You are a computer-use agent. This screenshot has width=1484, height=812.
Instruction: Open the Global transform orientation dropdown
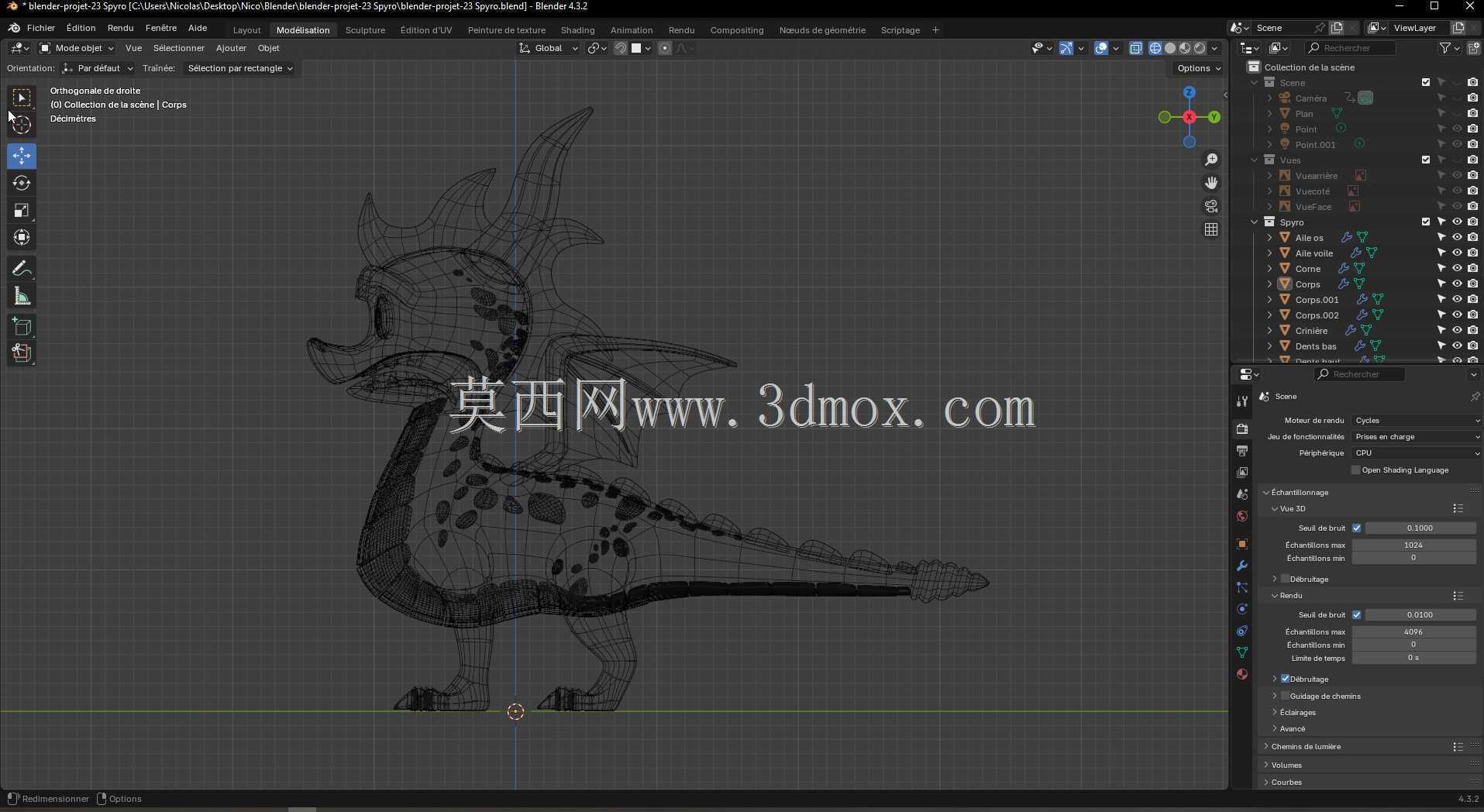point(549,48)
